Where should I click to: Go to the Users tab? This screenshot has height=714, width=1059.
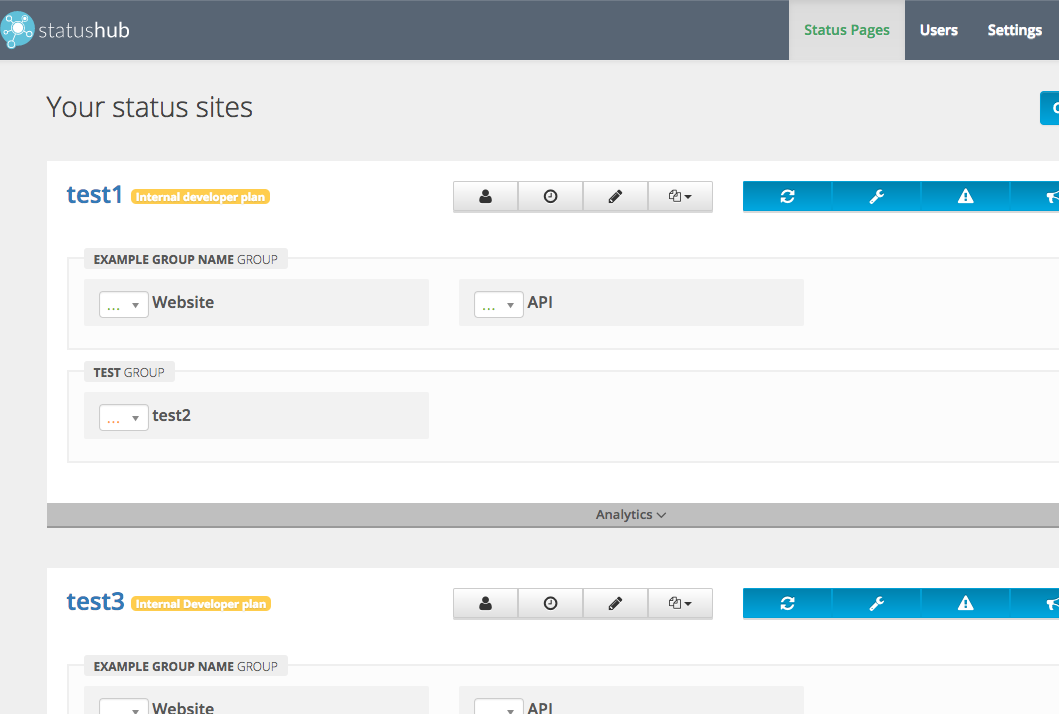tap(939, 30)
